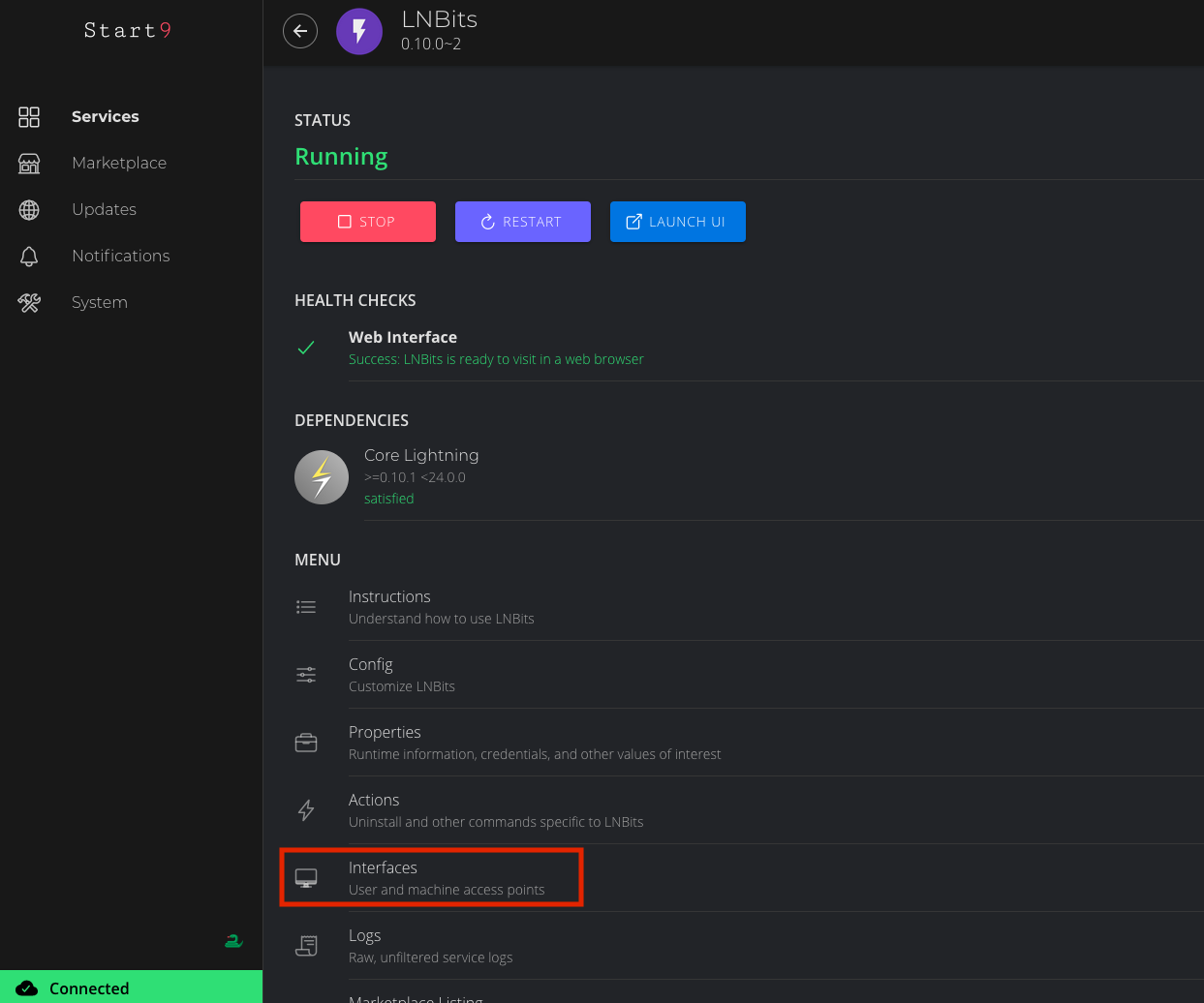The height and width of the screenshot is (1003, 1204).
Task: Open Logs for raw service logs
Action: click(365, 946)
